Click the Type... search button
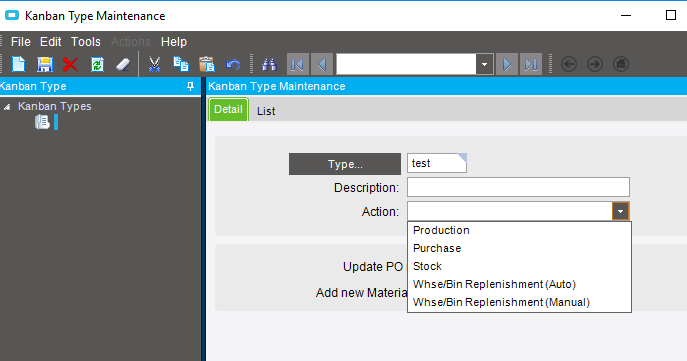Screen dimensions: 687x361 [x=345, y=164]
